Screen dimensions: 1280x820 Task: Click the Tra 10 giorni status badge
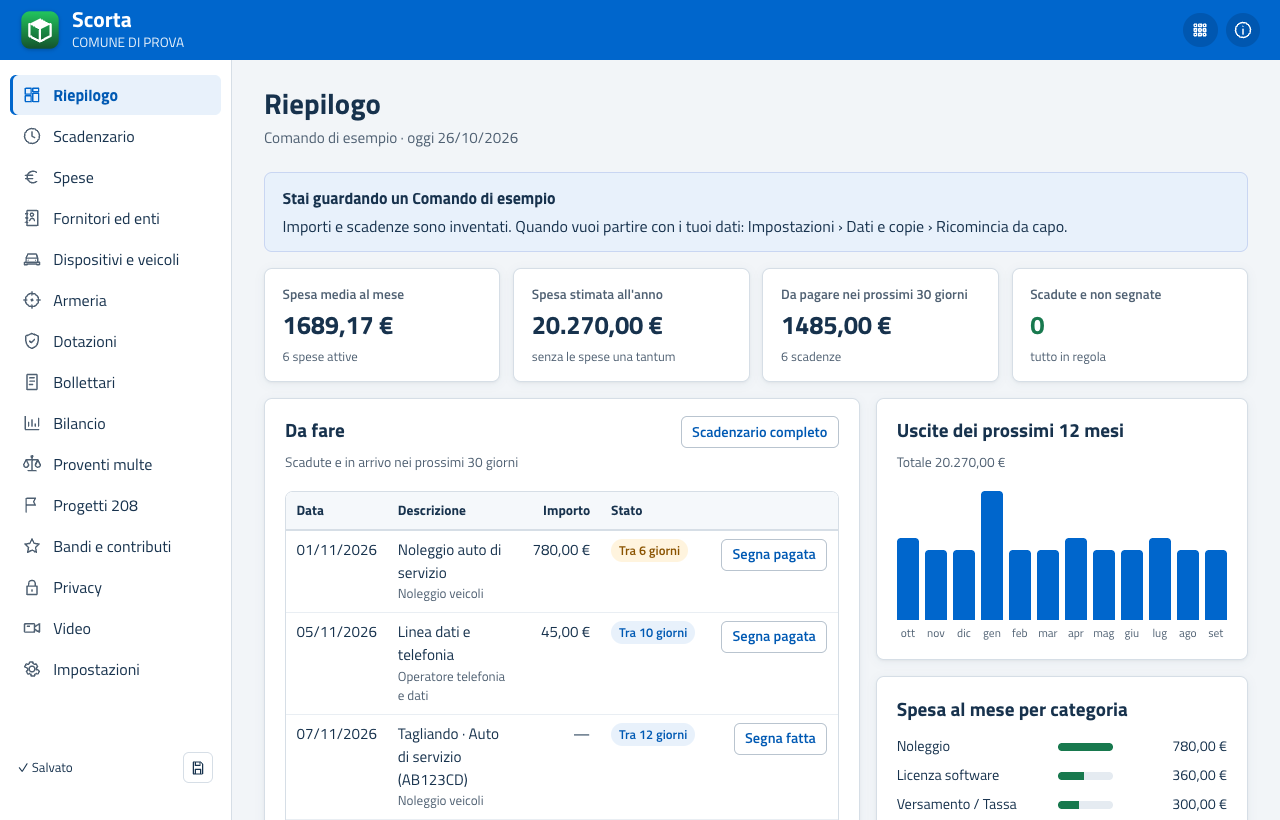click(653, 632)
